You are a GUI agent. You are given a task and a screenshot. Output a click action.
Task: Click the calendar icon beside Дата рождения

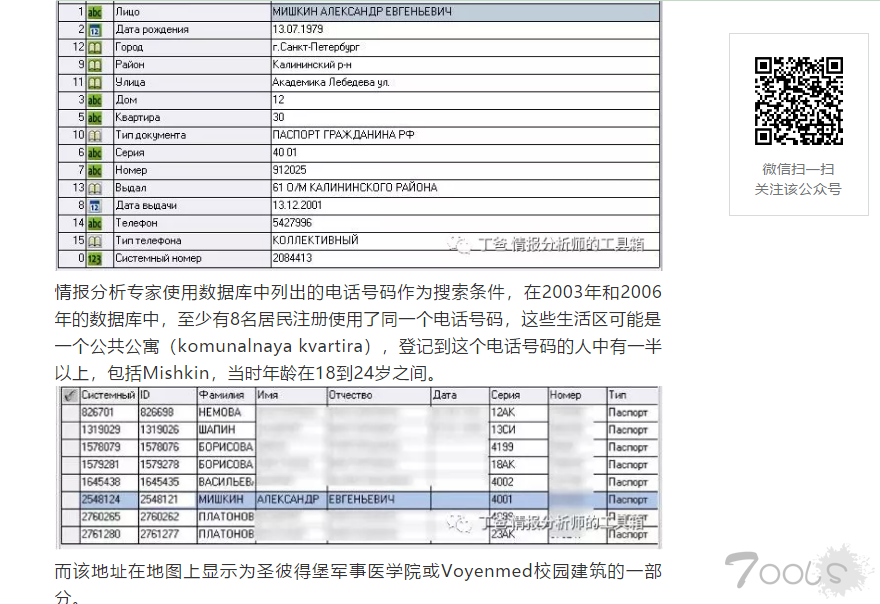point(95,30)
